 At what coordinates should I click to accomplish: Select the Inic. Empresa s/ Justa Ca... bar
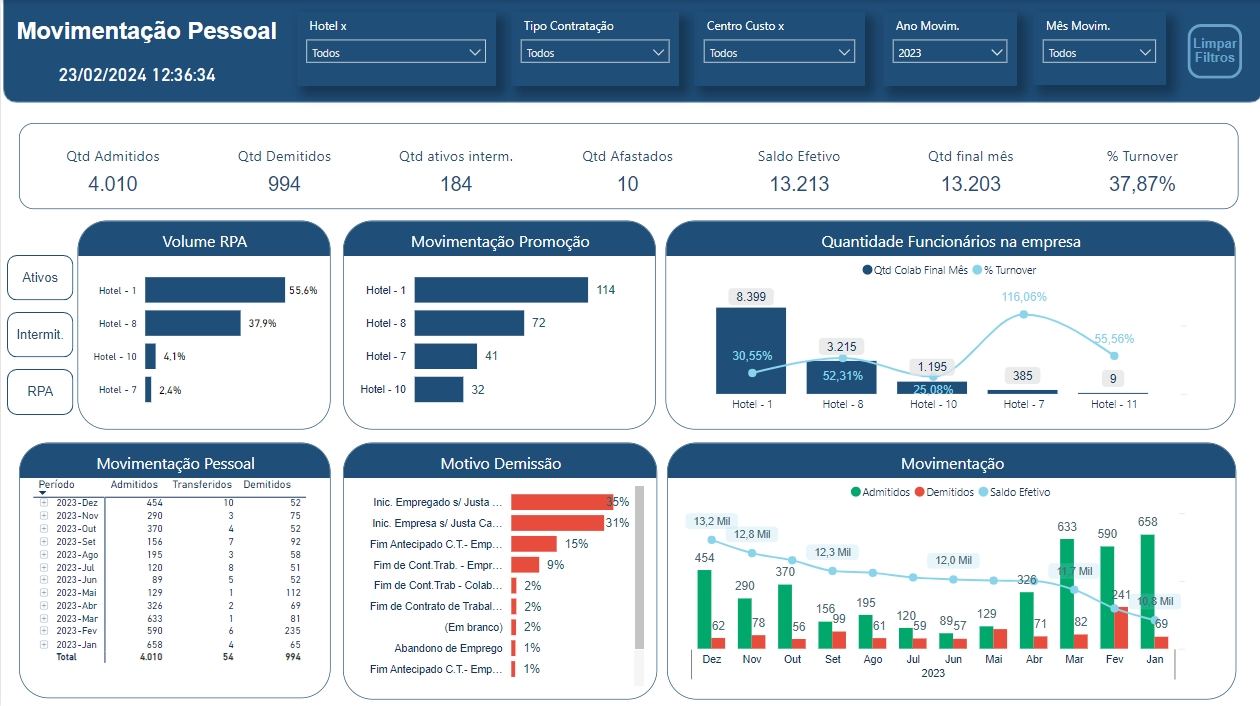(x=557, y=523)
